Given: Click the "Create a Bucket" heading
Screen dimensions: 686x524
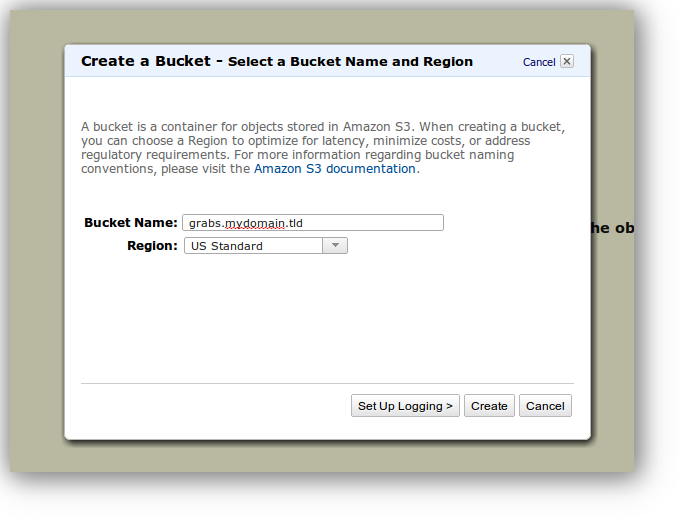Looking at the screenshot, I should [x=145, y=61].
